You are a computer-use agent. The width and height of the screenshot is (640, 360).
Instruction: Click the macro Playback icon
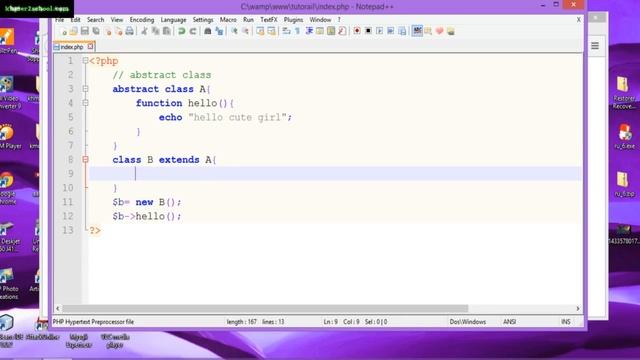pos(379,31)
